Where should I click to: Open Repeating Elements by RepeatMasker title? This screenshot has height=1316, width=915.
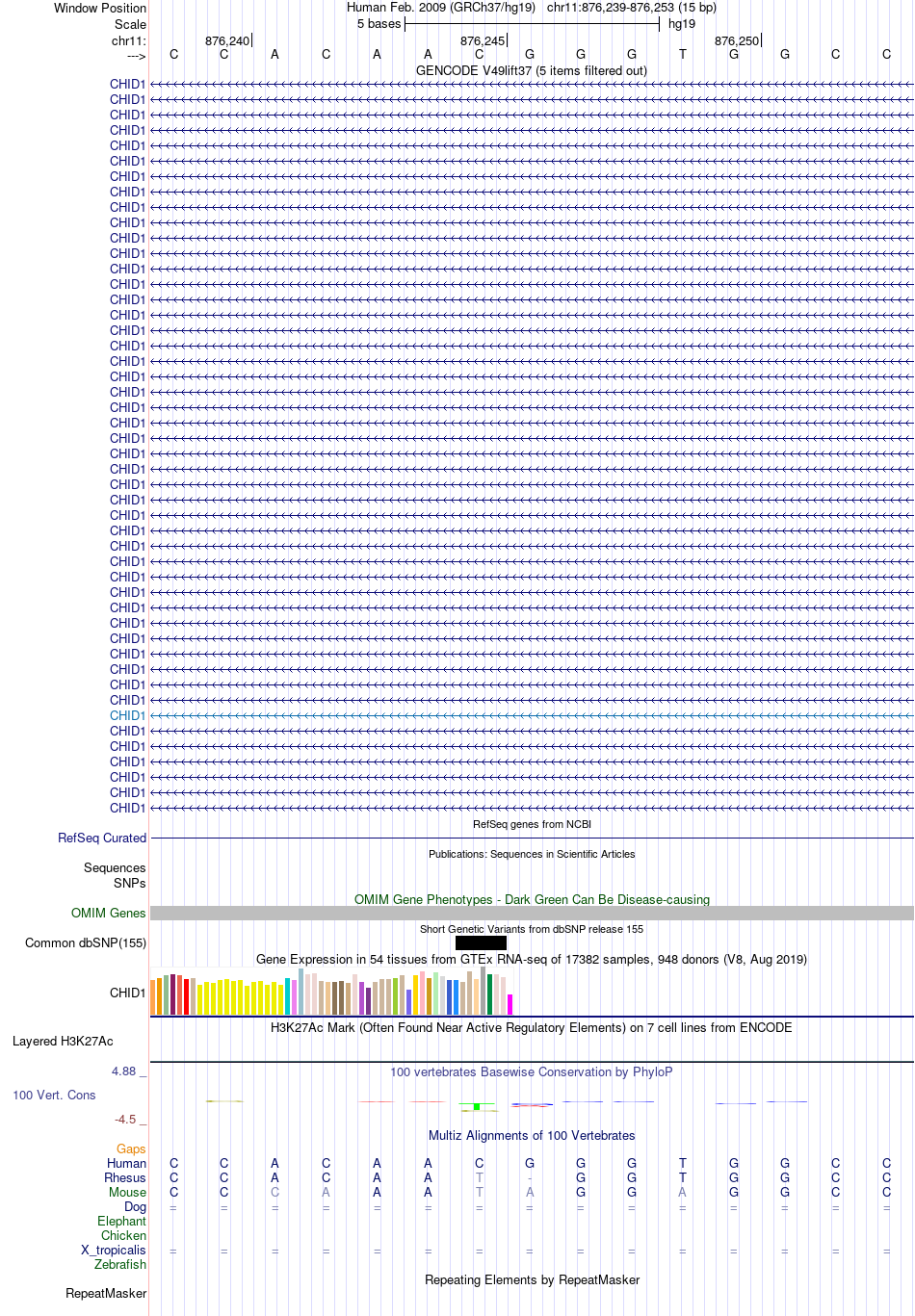point(532,1279)
